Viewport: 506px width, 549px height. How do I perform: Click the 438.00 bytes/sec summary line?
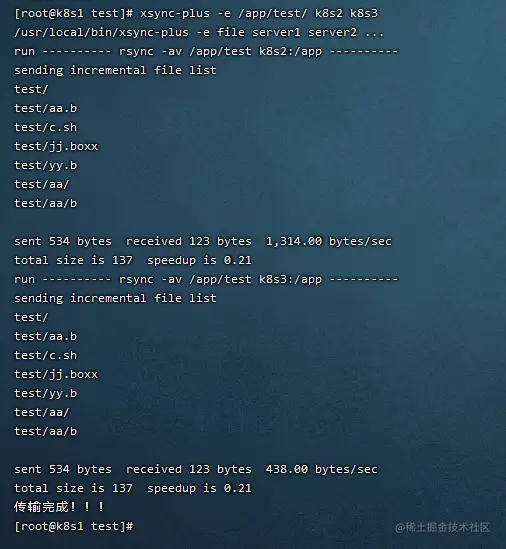tap(196, 470)
